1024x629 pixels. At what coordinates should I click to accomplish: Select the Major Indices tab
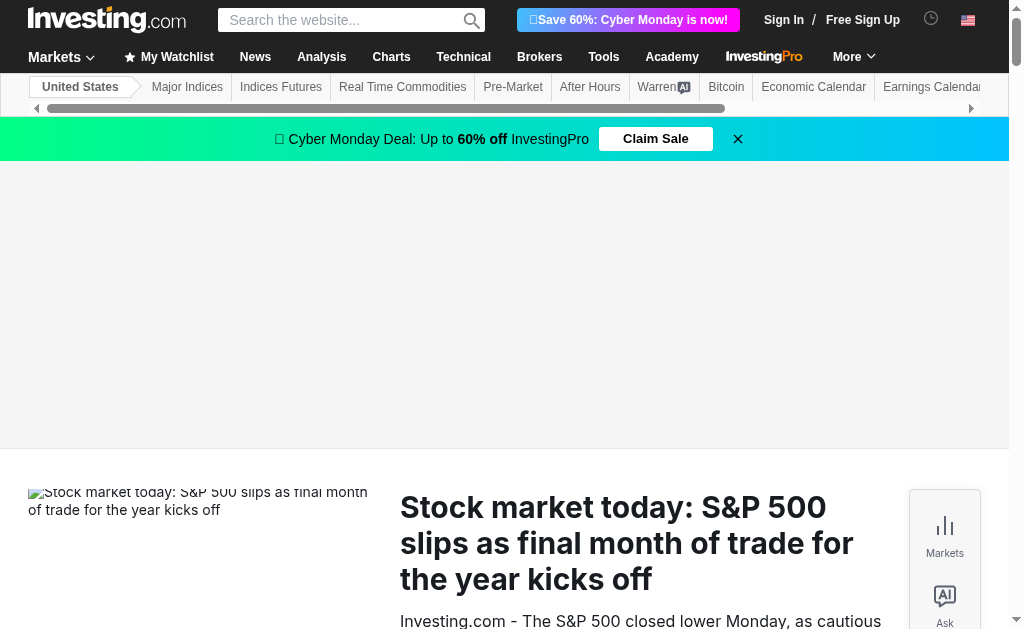(x=187, y=87)
